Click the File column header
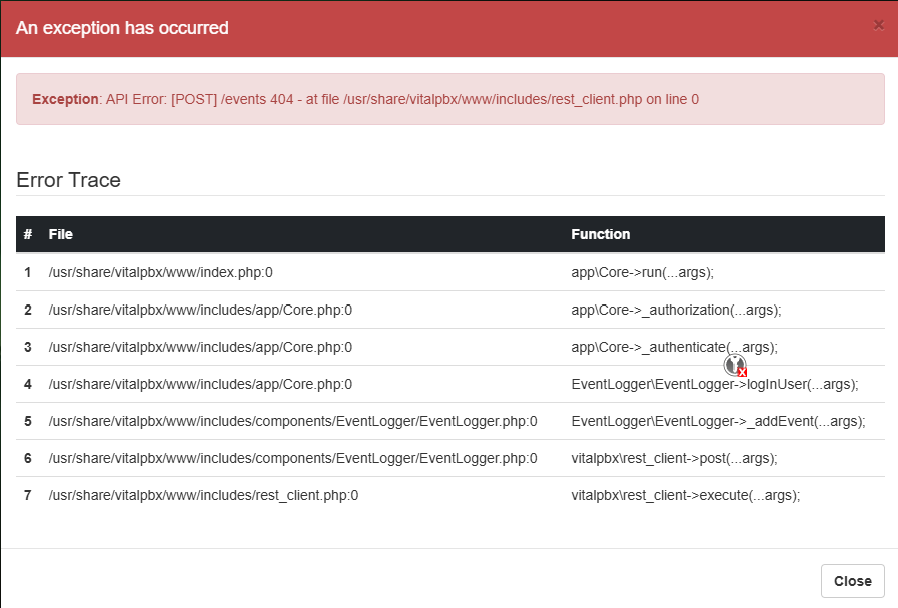This screenshot has height=608, width=898. pos(61,234)
